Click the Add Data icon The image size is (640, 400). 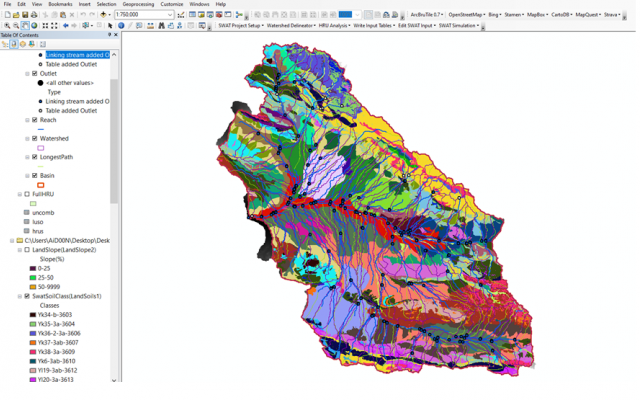coord(103,15)
